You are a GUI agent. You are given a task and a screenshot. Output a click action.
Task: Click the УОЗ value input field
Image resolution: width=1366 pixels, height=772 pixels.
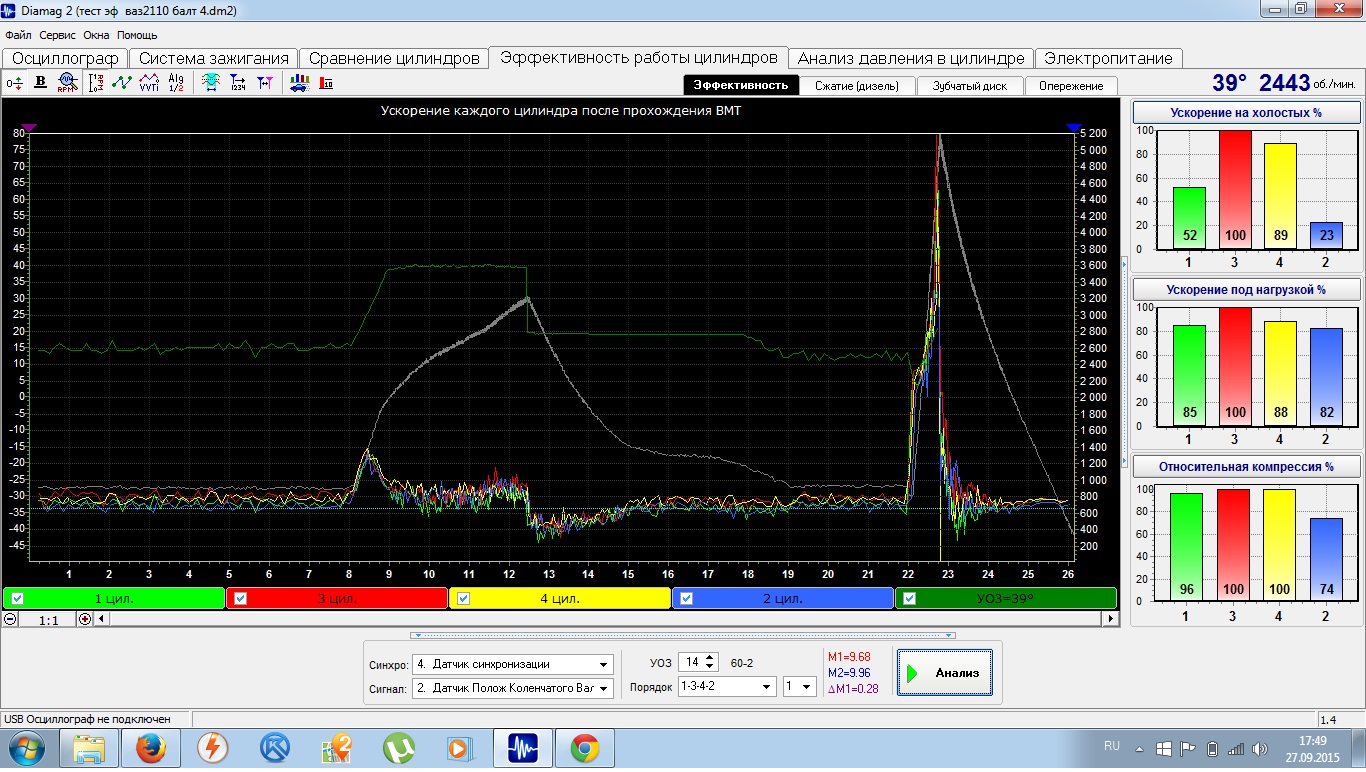691,662
